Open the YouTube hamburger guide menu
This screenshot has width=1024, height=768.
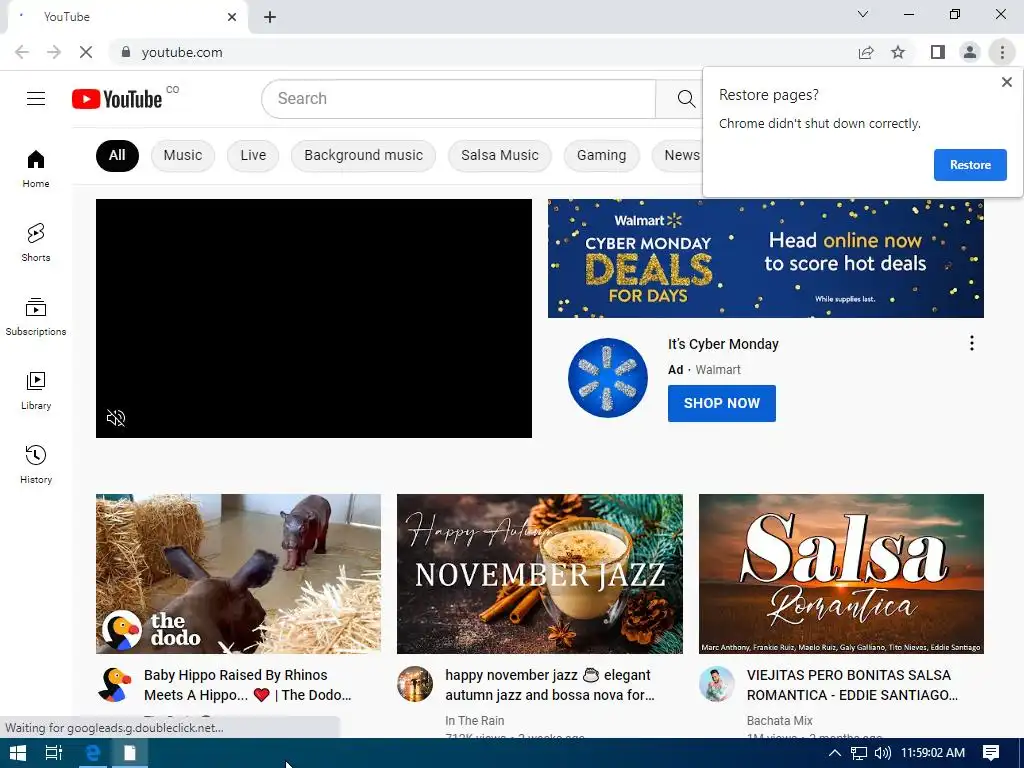[x=36, y=99]
